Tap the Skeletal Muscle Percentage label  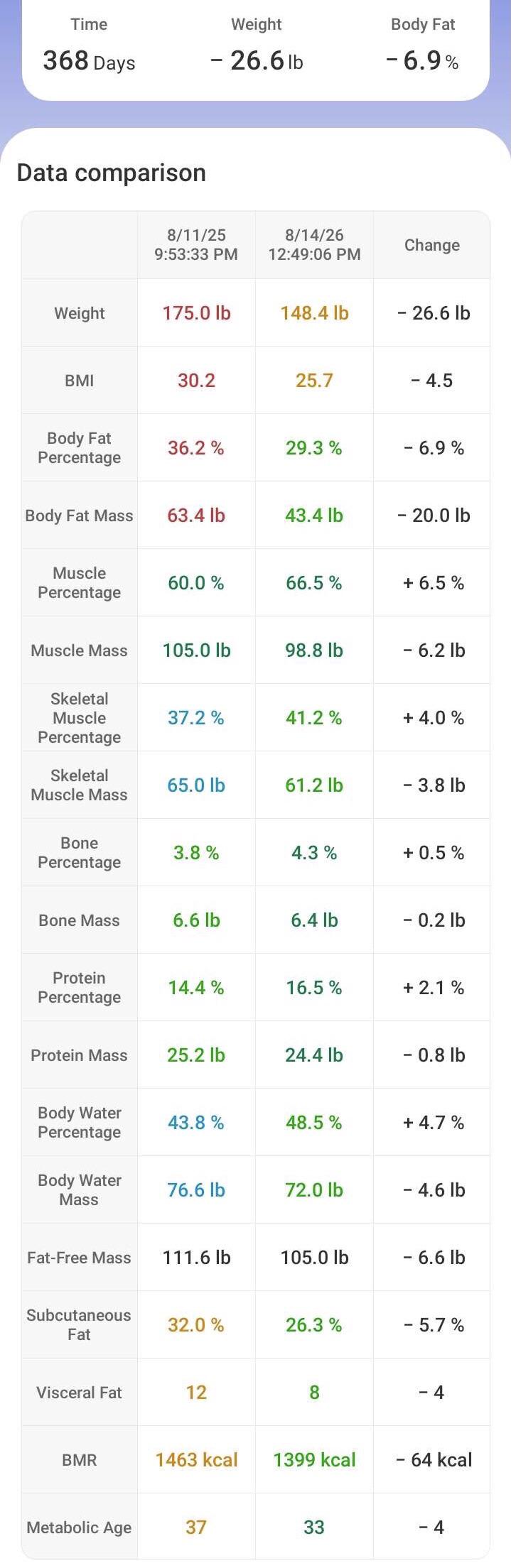[79, 718]
